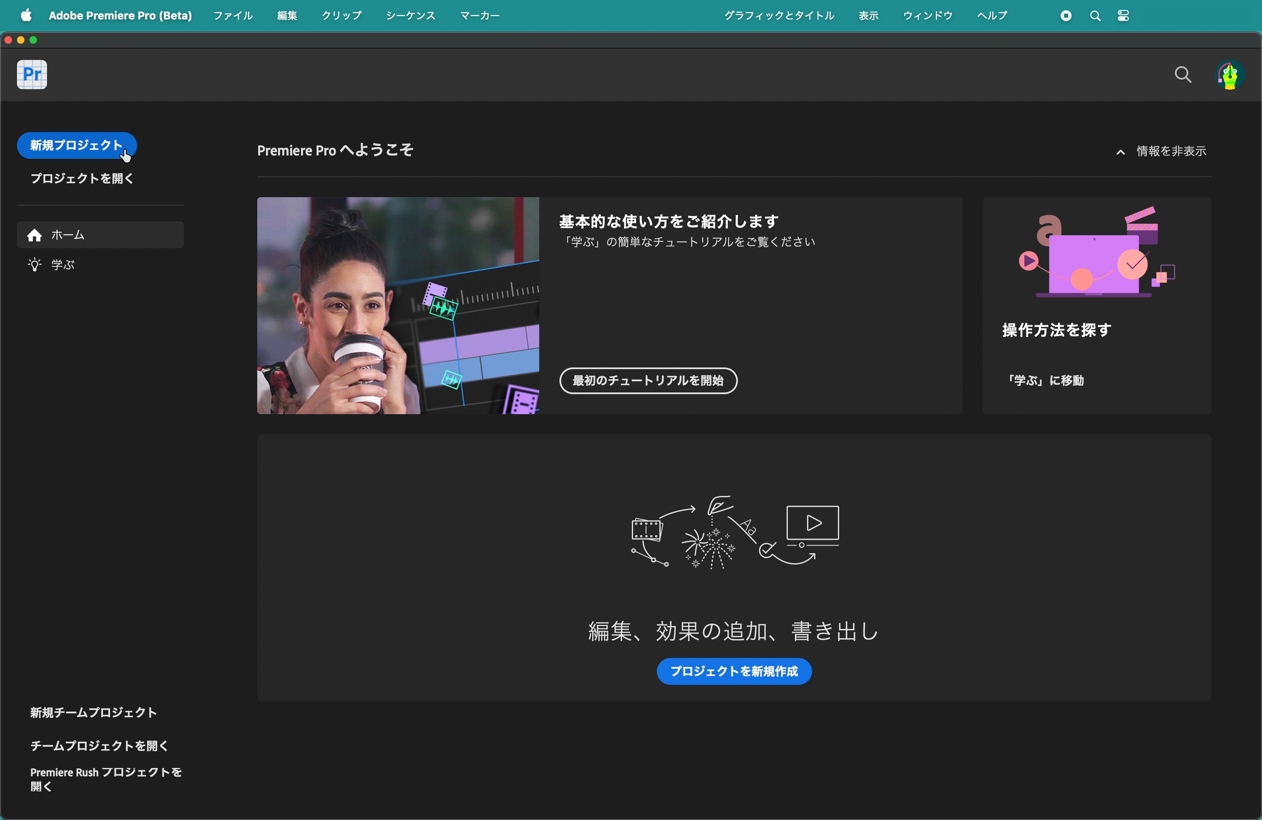Click the 「学ぶ」に移動 link
1262x820 pixels.
pyautogui.click(x=1045, y=381)
